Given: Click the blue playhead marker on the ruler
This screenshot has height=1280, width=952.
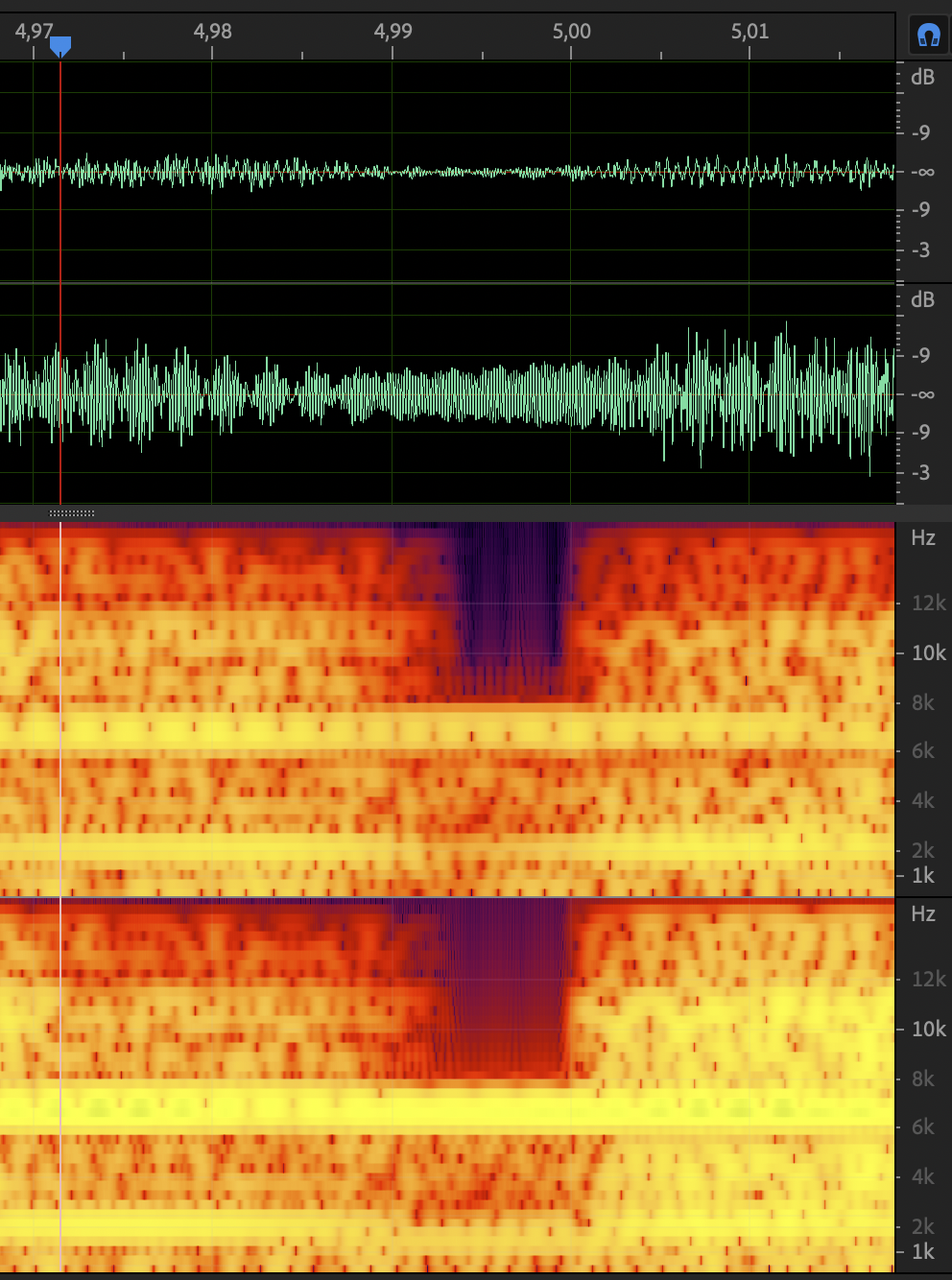Looking at the screenshot, I should [x=60, y=45].
